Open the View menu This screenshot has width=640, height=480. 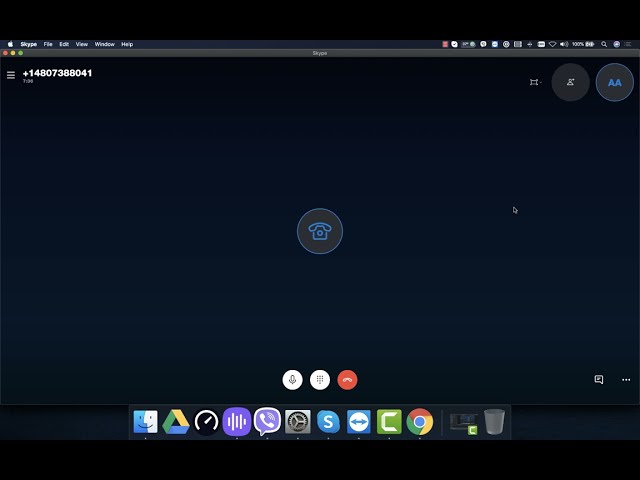point(82,44)
